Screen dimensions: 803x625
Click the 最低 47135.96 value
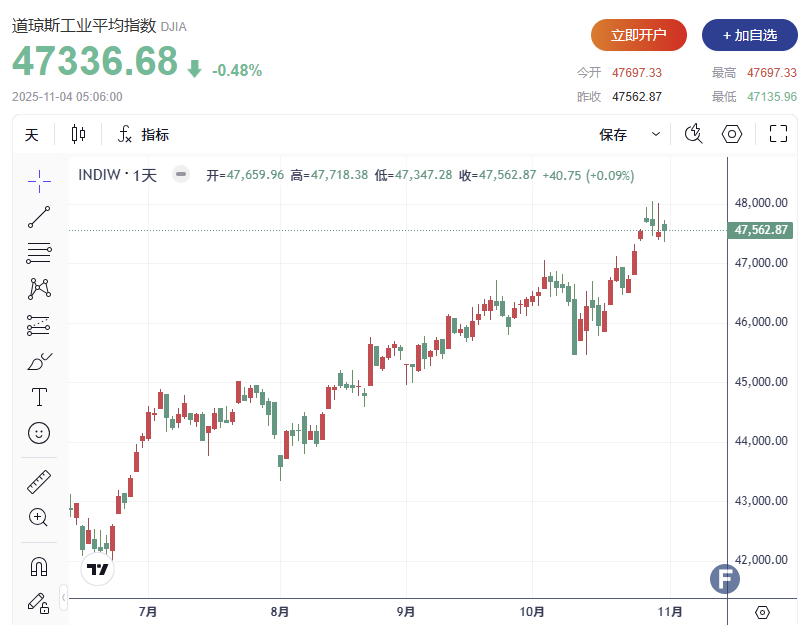coord(772,97)
